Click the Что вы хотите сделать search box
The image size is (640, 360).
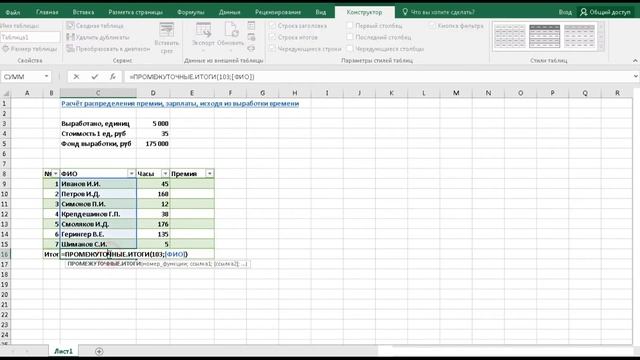click(442, 12)
